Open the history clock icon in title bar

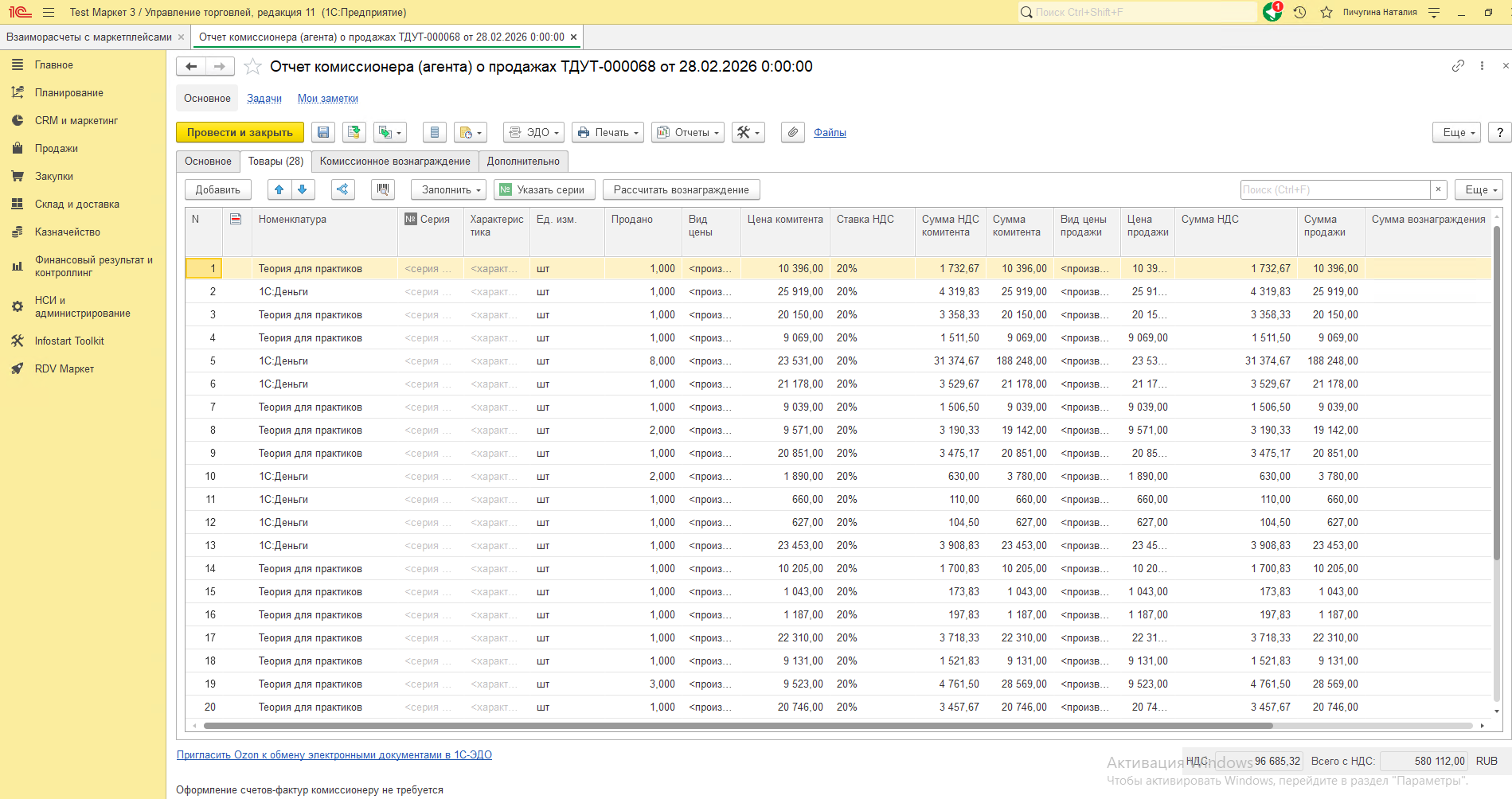coord(1299,13)
